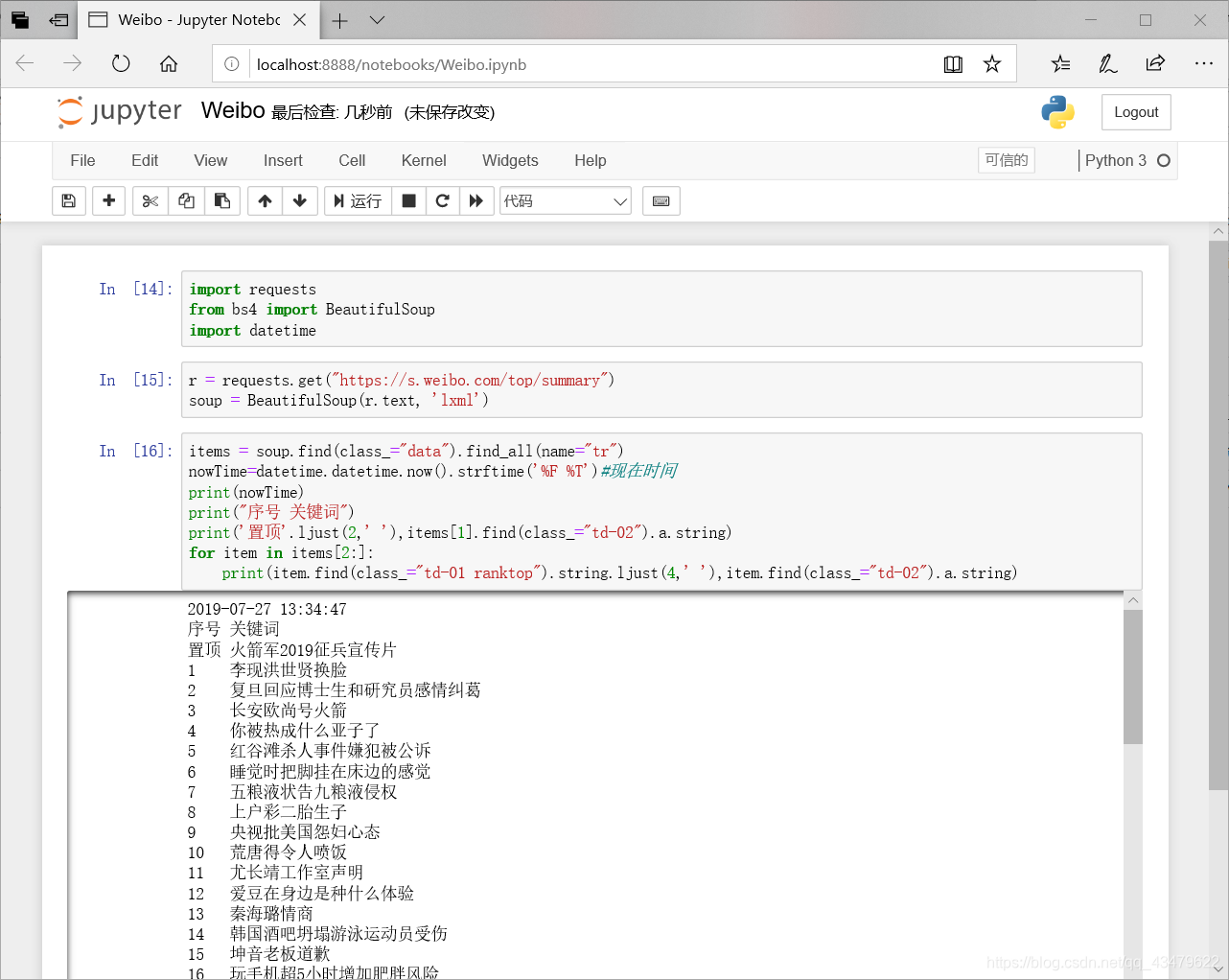This screenshot has width=1229, height=980.
Task: Go to the browser home page icon
Action: pyautogui.click(x=169, y=63)
